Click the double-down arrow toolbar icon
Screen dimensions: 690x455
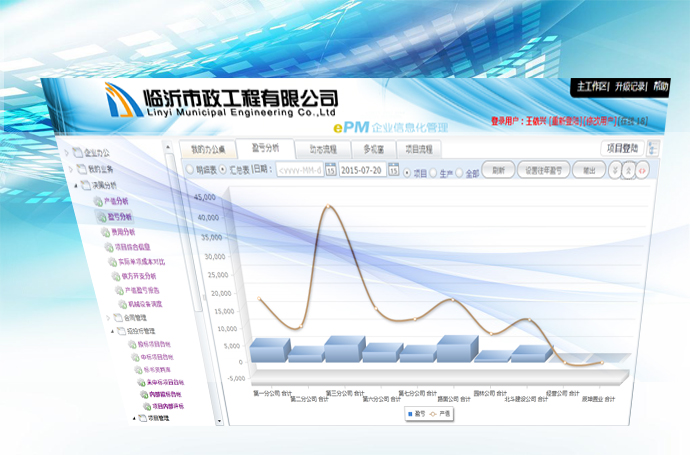(x=614, y=170)
